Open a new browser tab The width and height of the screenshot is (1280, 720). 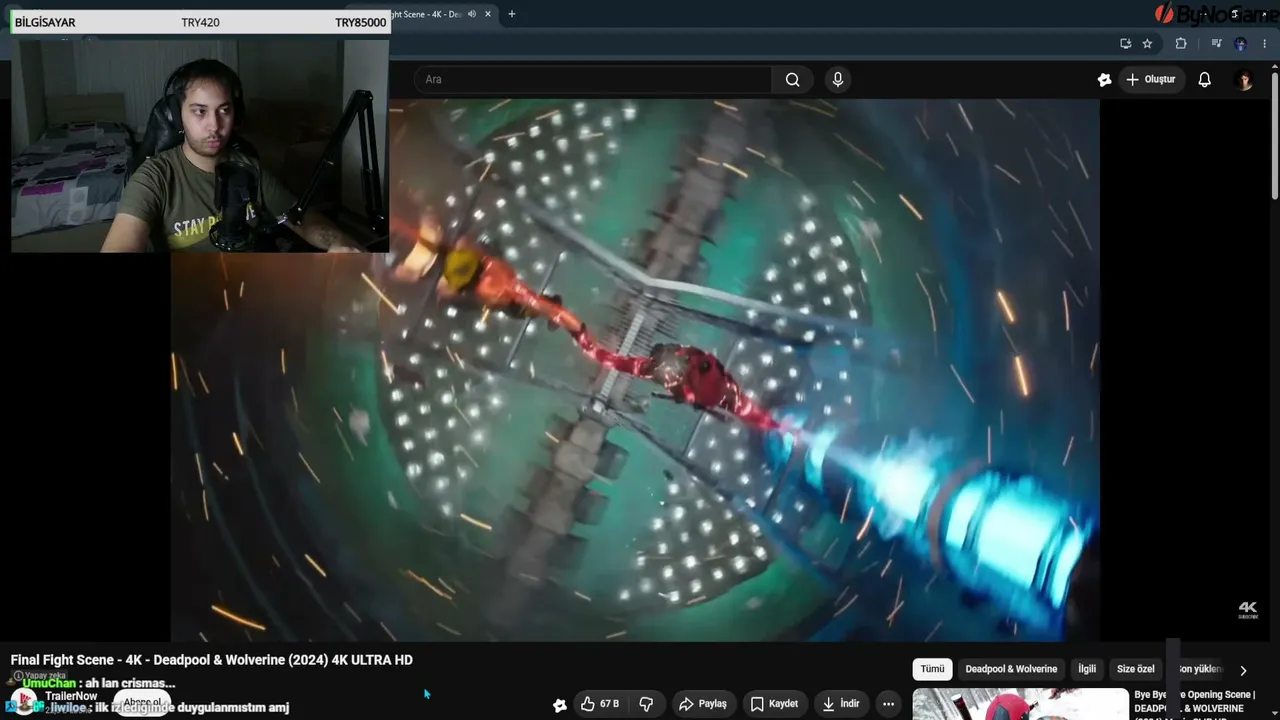coord(512,14)
